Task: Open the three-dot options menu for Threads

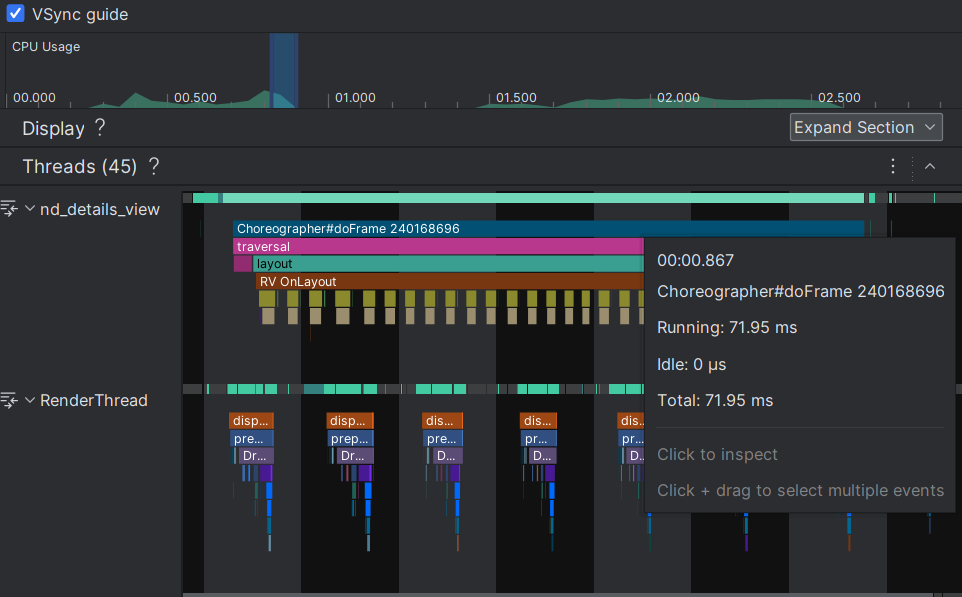Action: click(893, 166)
